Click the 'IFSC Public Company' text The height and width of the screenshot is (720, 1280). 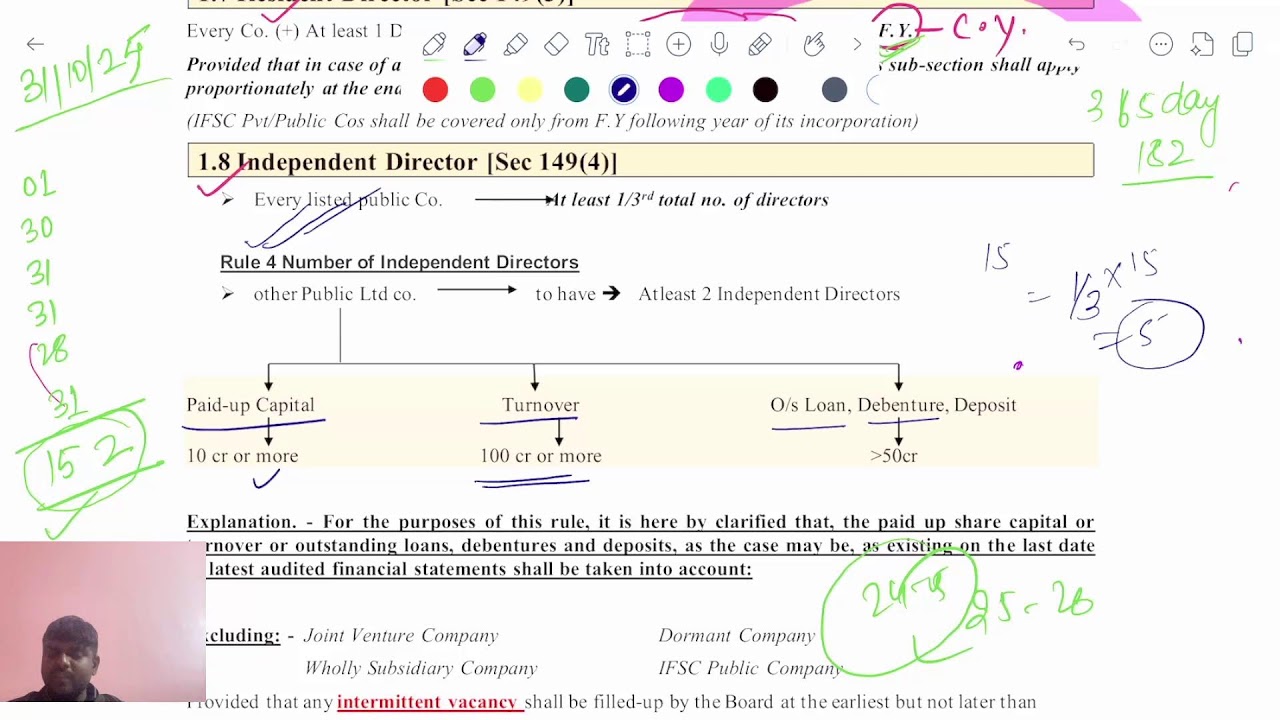750,668
